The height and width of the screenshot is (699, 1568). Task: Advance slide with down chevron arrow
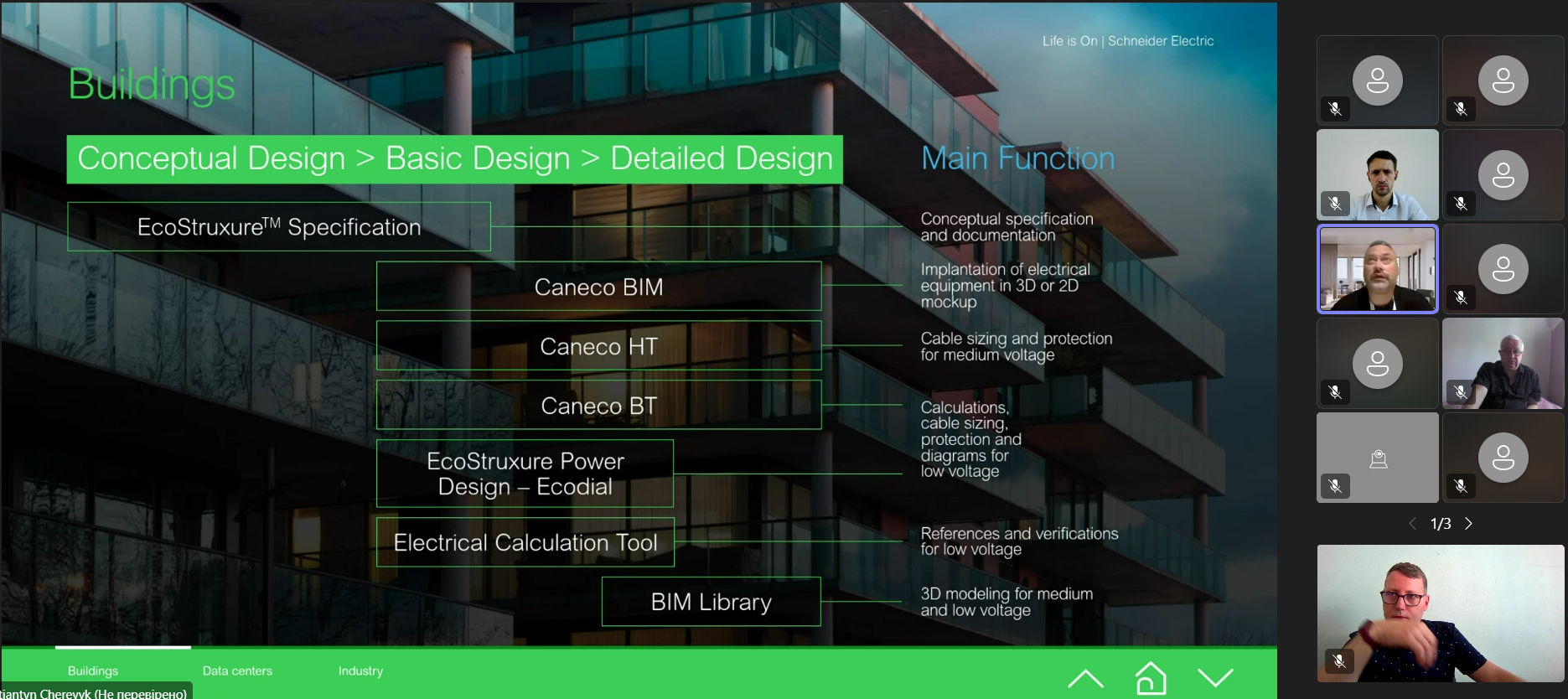coord(1215,677)
